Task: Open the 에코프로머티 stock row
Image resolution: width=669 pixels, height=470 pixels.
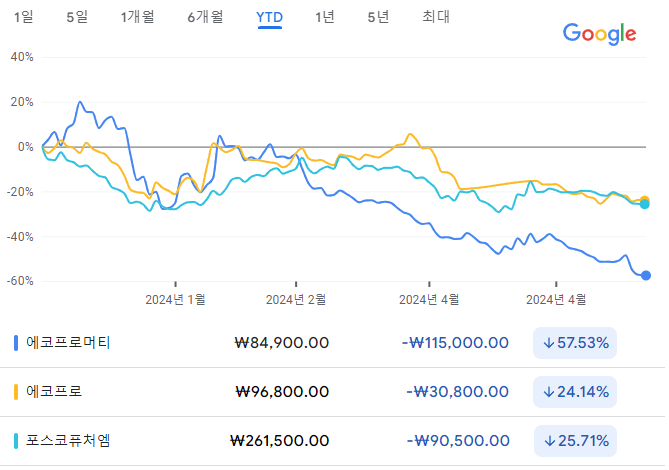Action: click(332, 343)
